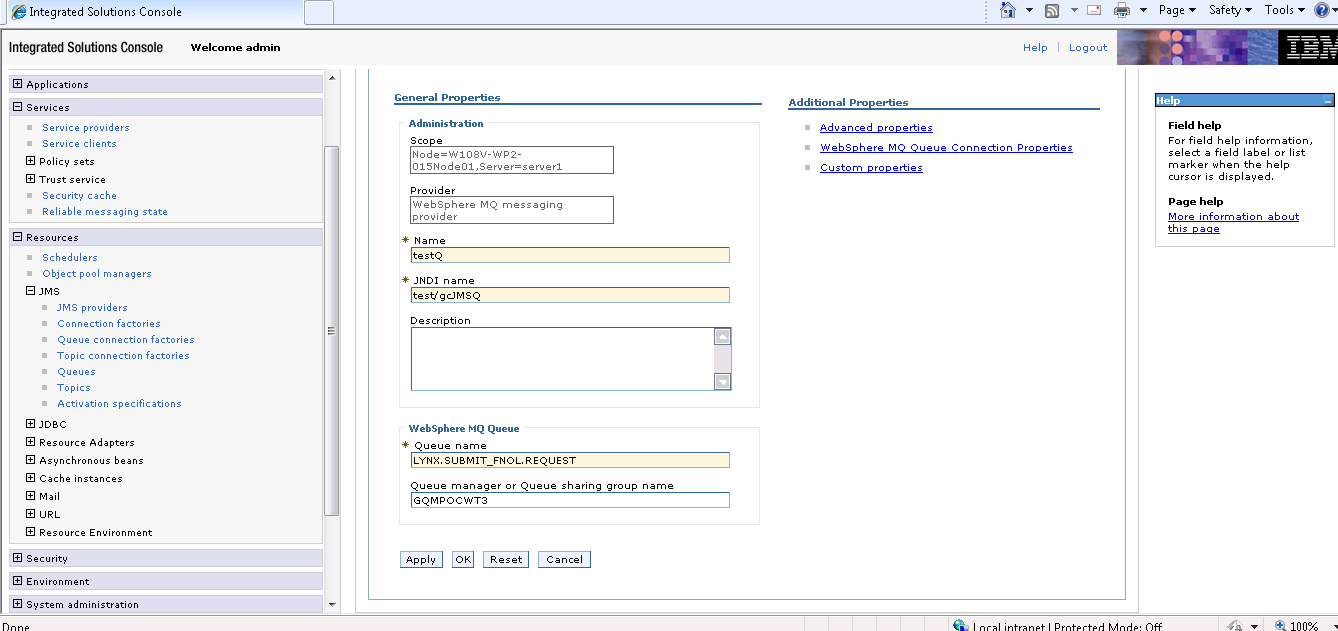Focus the Queue name field
1338x631 pixels.
(570, 460)
